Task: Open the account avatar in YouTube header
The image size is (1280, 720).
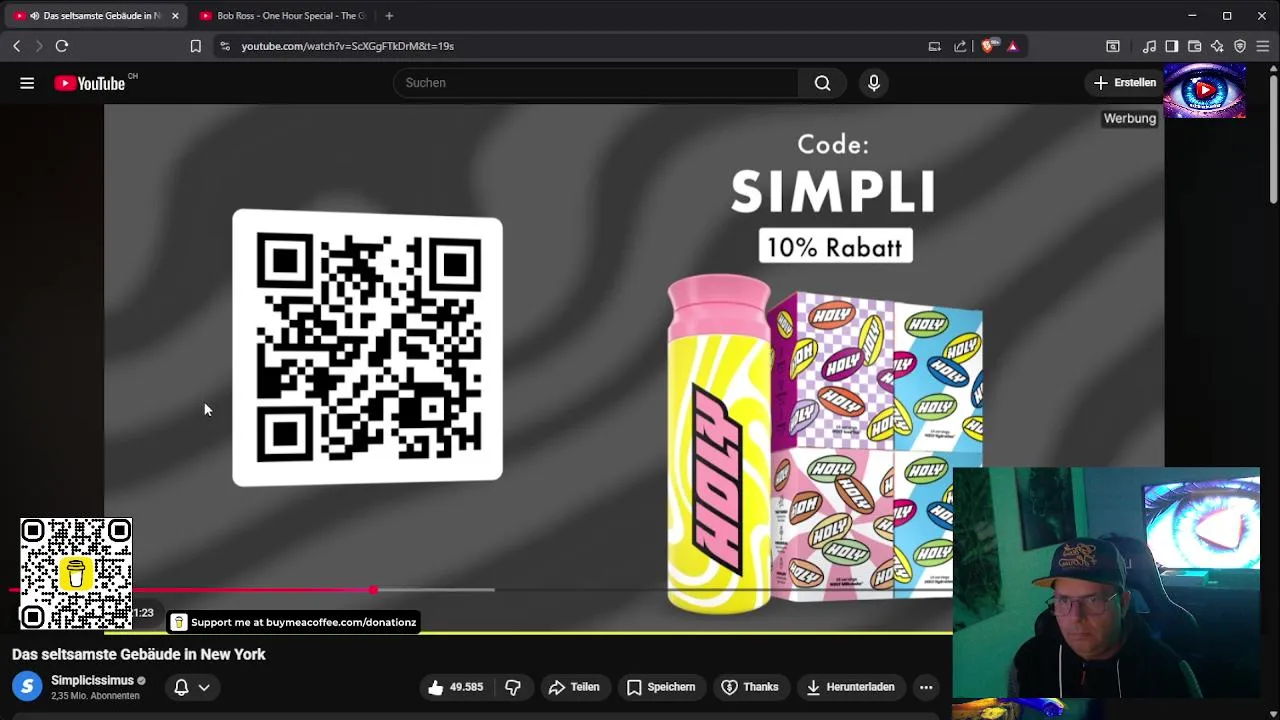Action: coord(1205,91)
